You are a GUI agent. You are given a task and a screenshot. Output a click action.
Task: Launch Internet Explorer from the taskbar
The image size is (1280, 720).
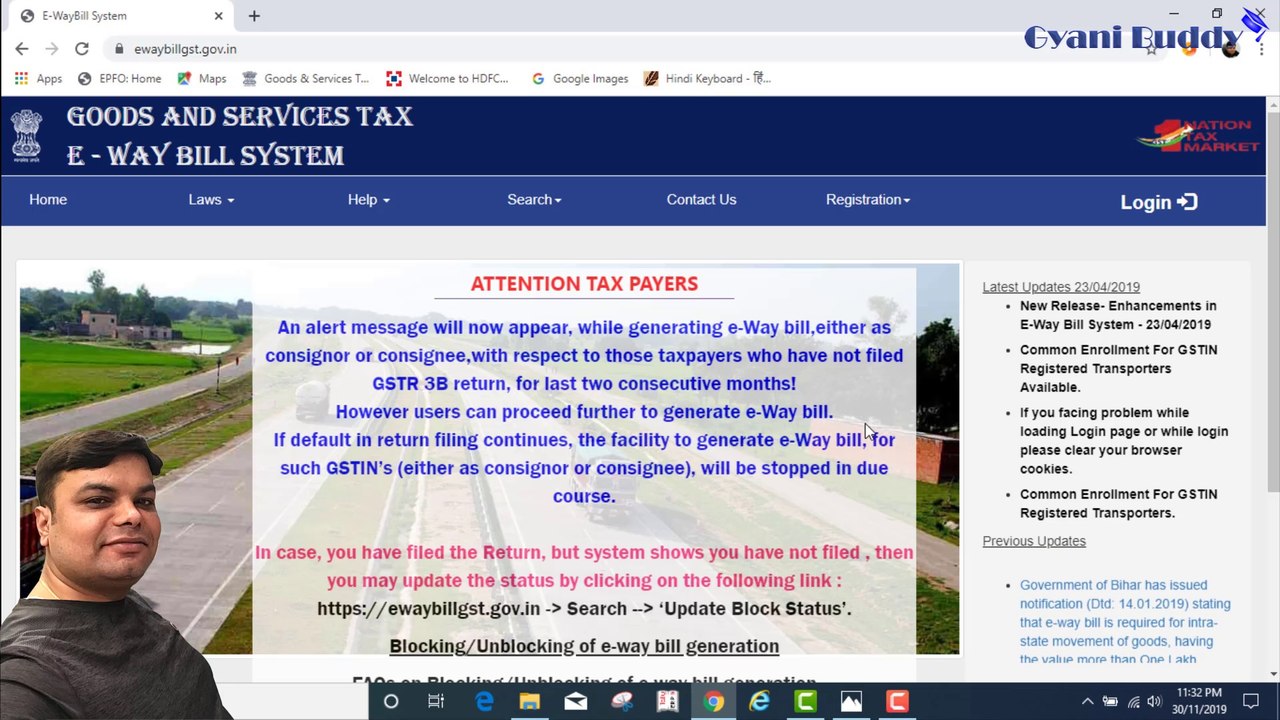(760, 702)
